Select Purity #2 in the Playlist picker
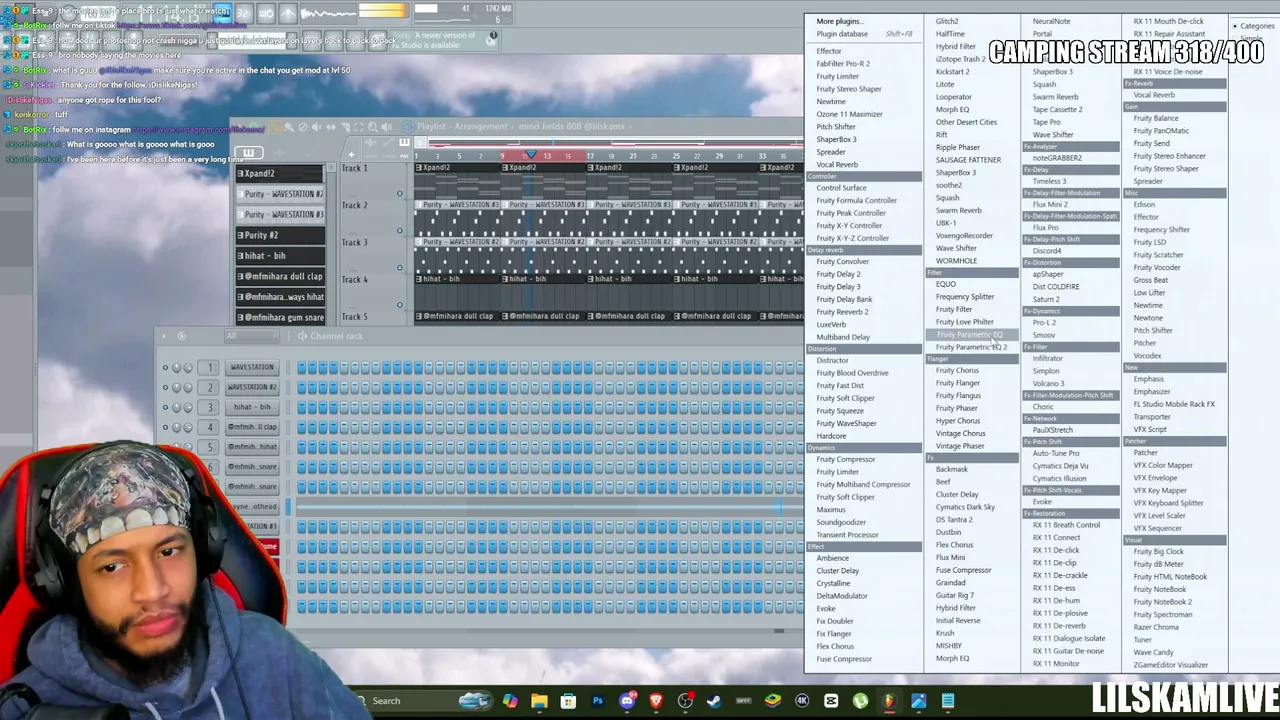Viewport: 1280px width, 720px height. [280, 235]
